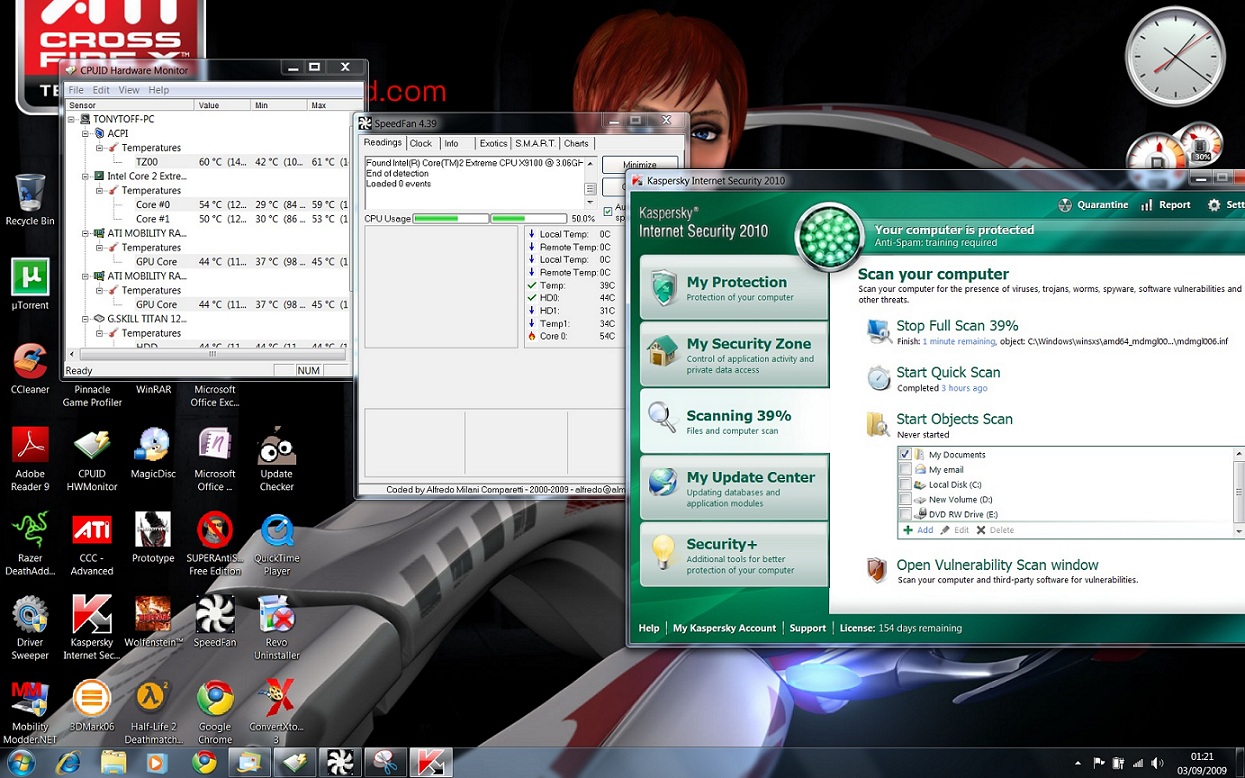Select CPUID HWMonitor desktop shortcut
Screen dimensions: 1245x778
(x=92, y=459)
